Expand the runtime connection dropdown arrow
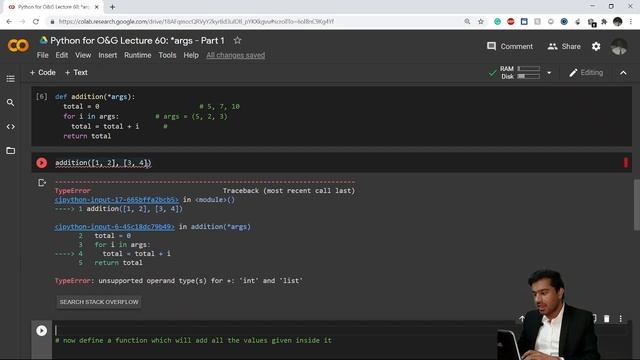Screen dimensions: 640x360 (x=549, y=73)
